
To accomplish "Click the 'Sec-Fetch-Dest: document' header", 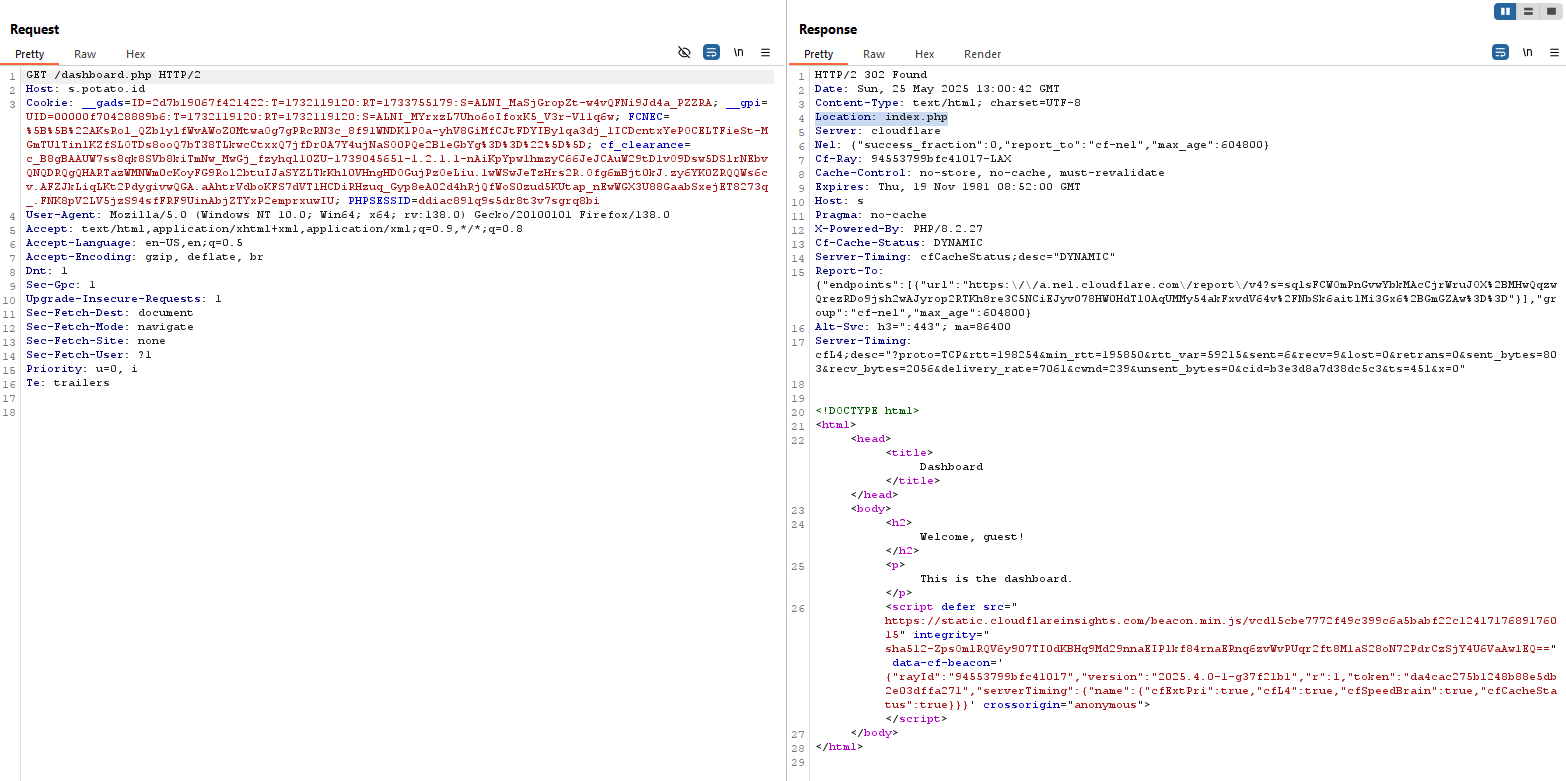I will coord(110,313).
